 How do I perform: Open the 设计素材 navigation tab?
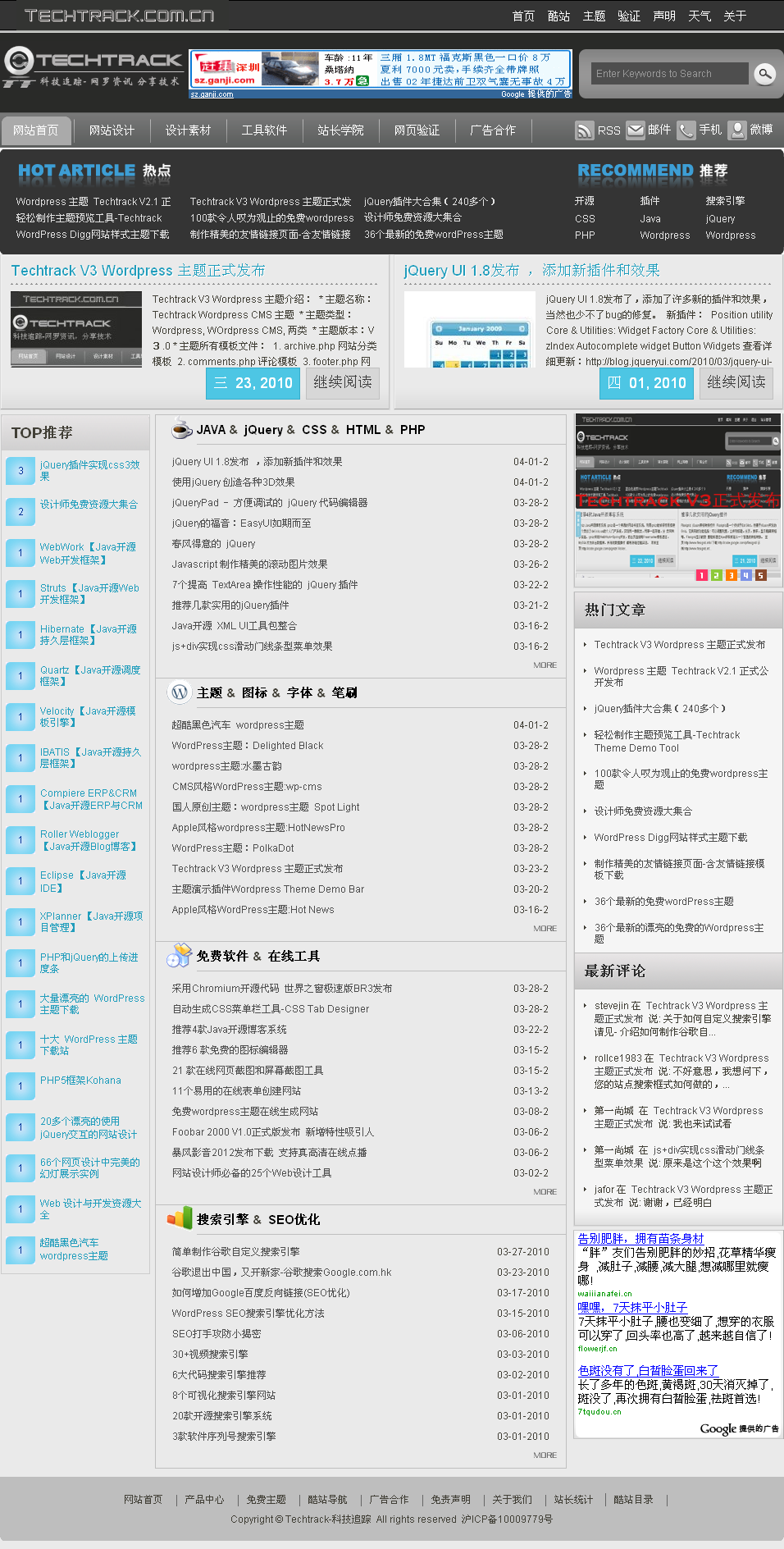188,130
